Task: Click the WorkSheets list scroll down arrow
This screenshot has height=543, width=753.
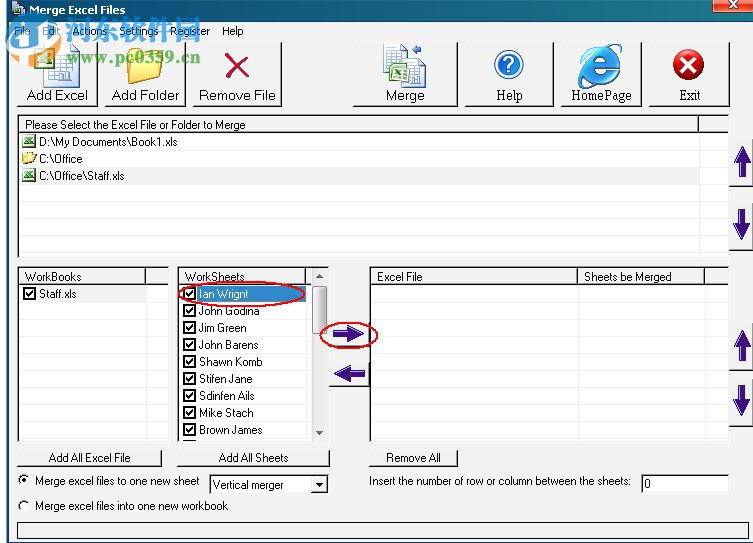Action: pos(319,433)
